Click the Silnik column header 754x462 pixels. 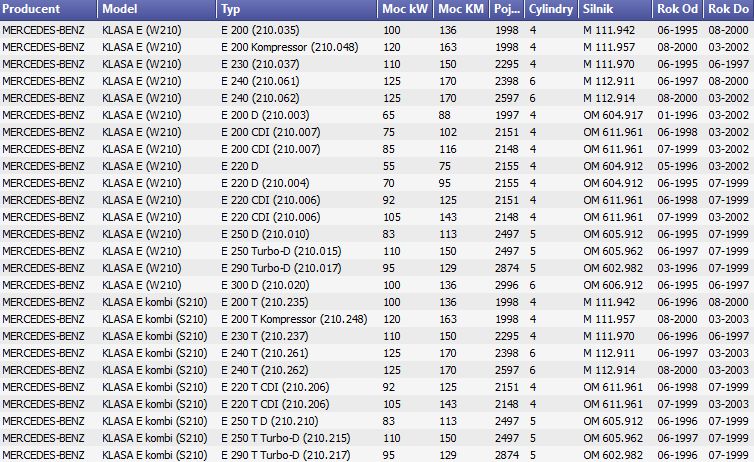615,9
